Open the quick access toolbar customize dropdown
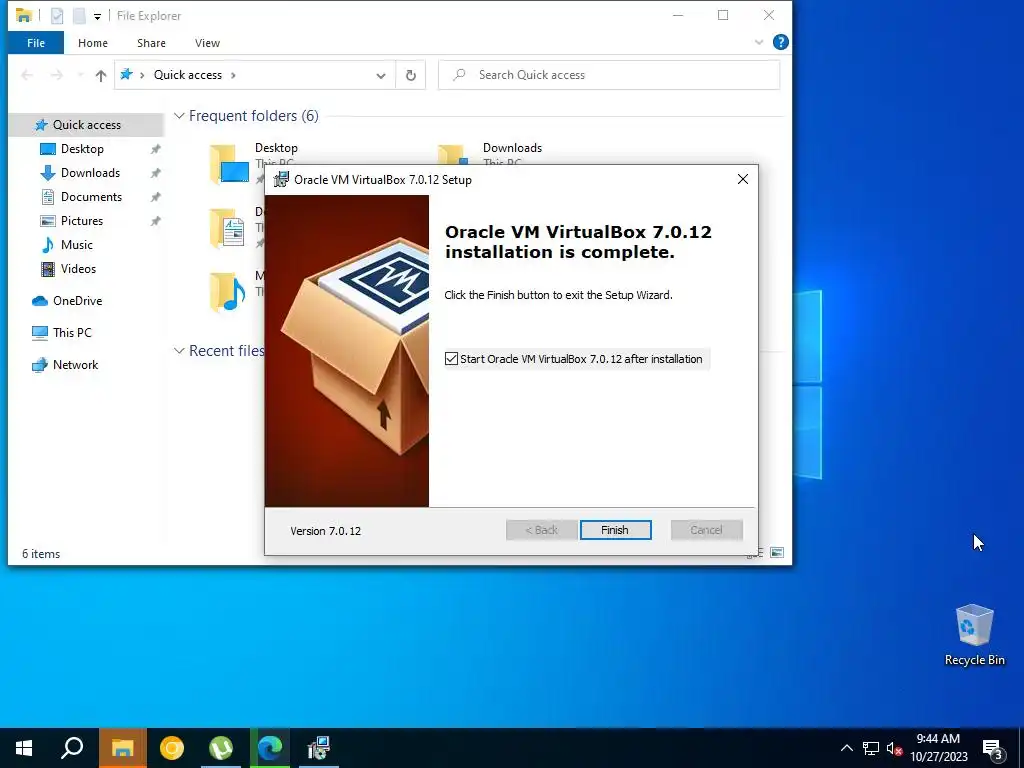1024x768 pixels. (x=97, y=16)
